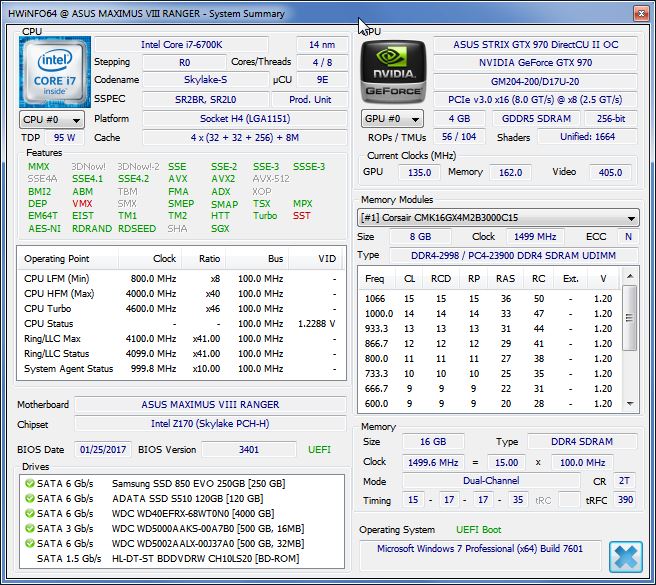The image size is (656, 585).
Task: Close the HWiNFO64 window via title bar X
Action: pos(641,14)
